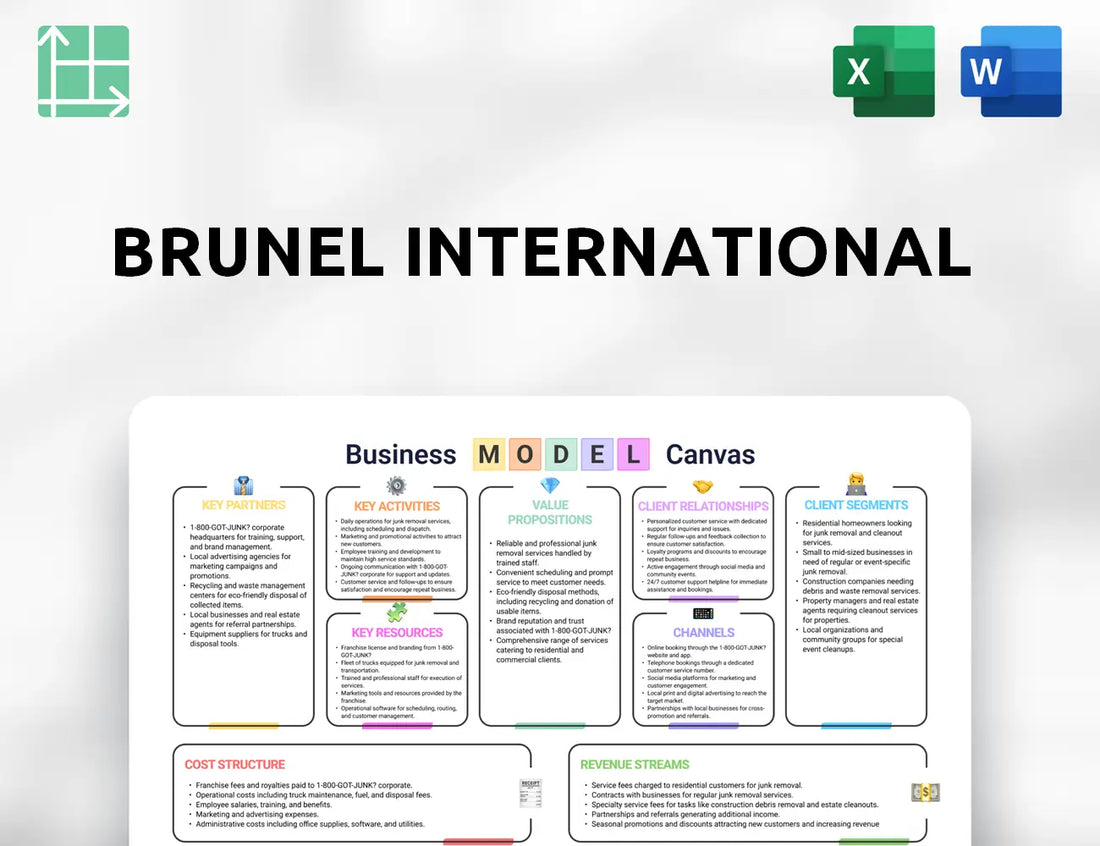The width and height of the screenshot is (1100, 846).
Task: Click the green grid logo icon
Action: [x=83, y=72]
